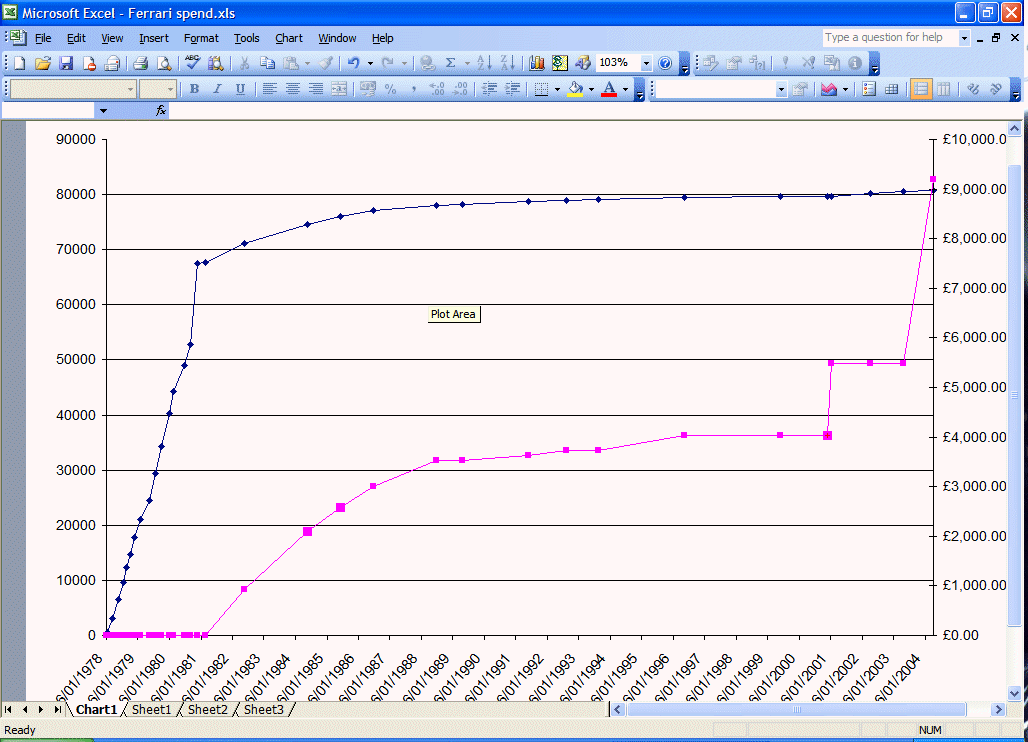
Task: Click the Name Box field
Action: (49, 111)
